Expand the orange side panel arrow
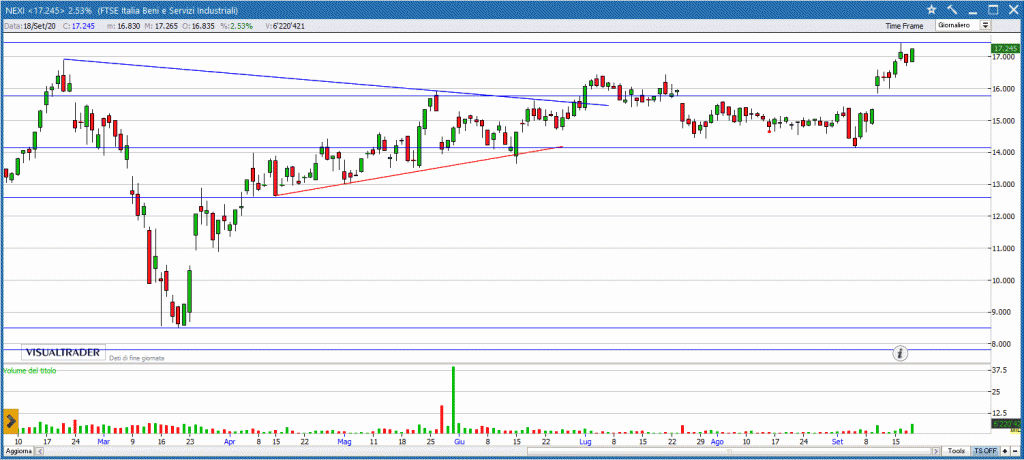Screen dimensions: 1024x460 (10, 422)
